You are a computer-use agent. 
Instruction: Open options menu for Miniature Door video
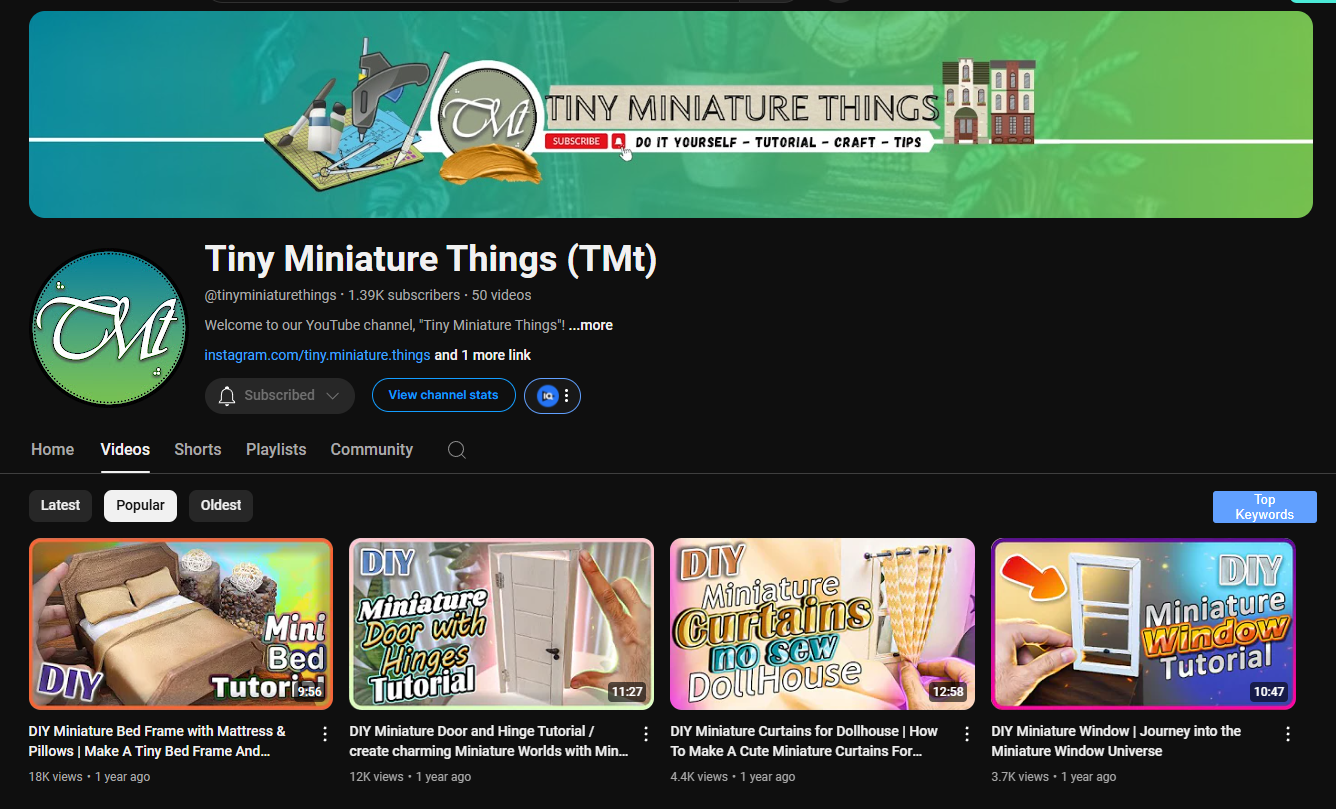(x=646, y=735)
